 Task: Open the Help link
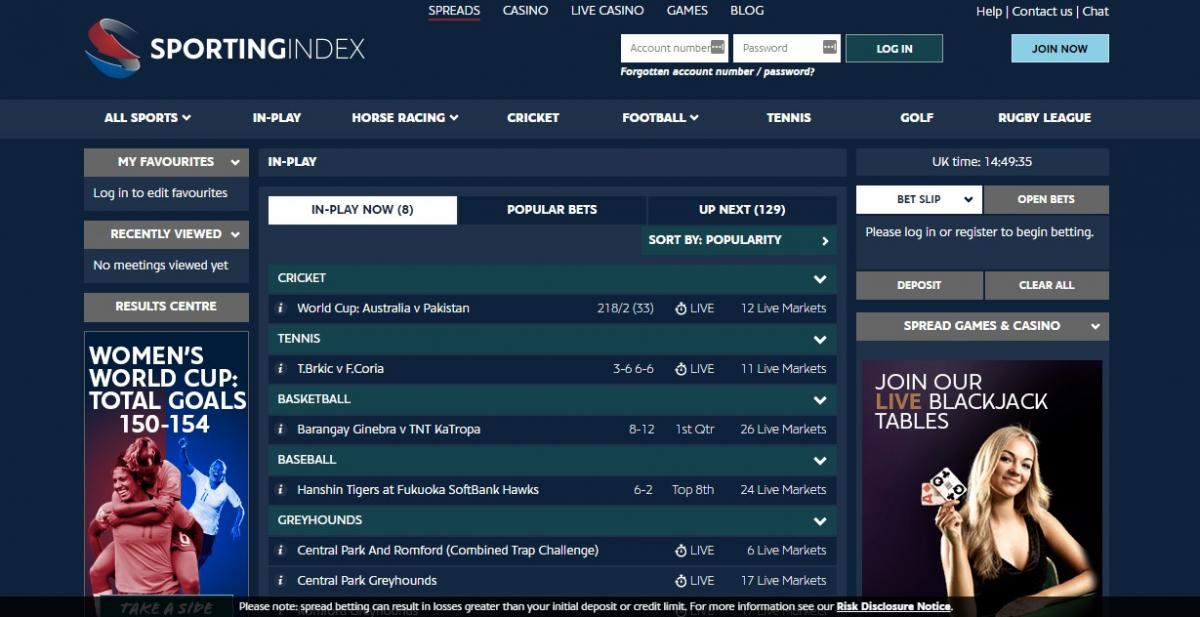989,12
